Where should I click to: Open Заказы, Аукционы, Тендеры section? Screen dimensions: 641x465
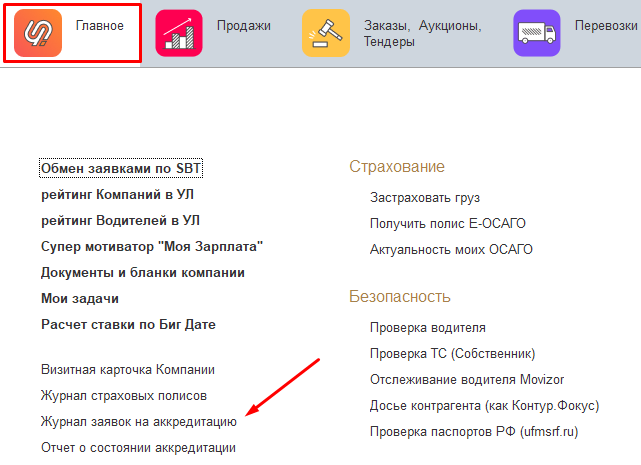tap(423, 34)
